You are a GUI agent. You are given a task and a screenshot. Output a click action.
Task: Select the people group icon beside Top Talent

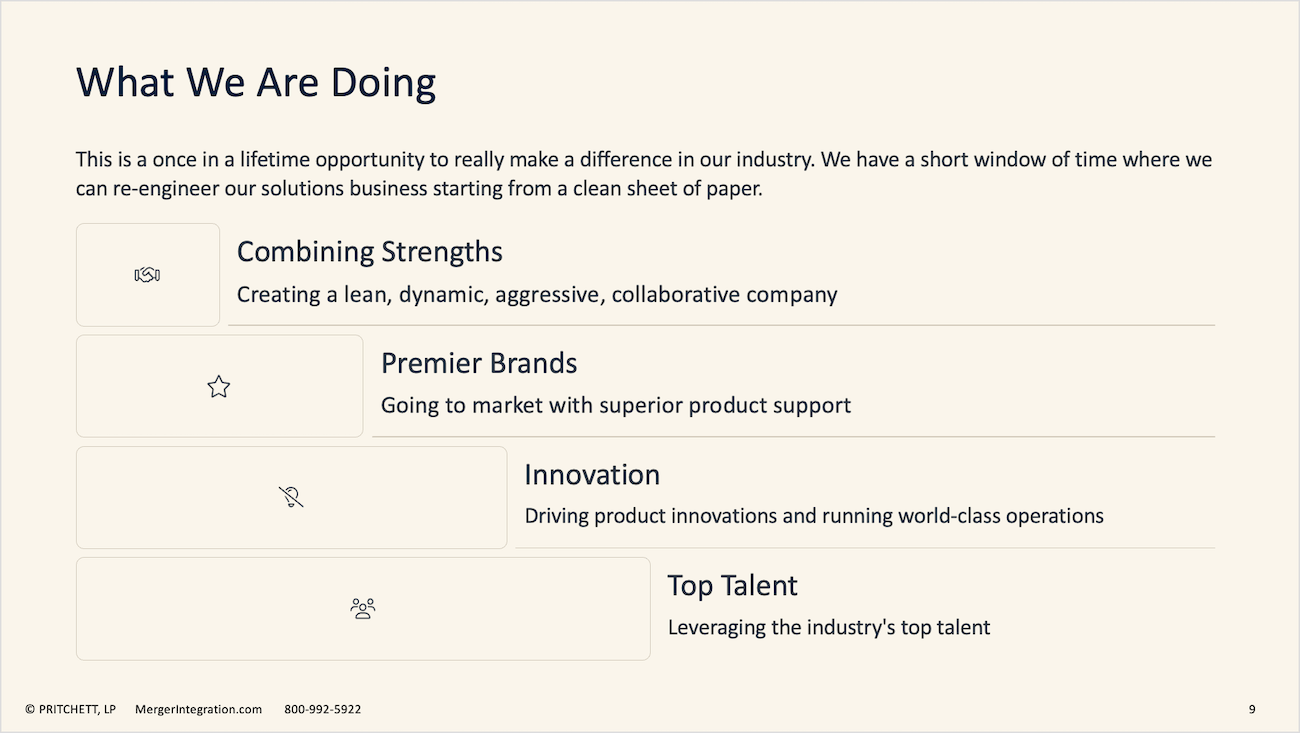(363, 608)
